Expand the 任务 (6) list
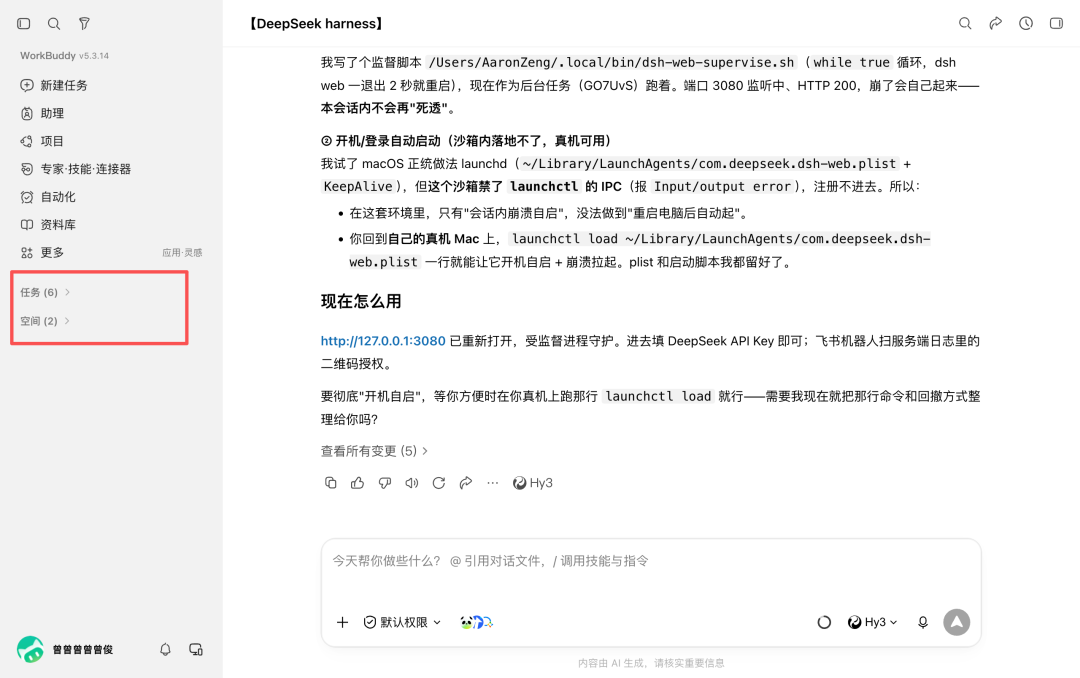The image size is (1080, 678). (x=45, y=292)
